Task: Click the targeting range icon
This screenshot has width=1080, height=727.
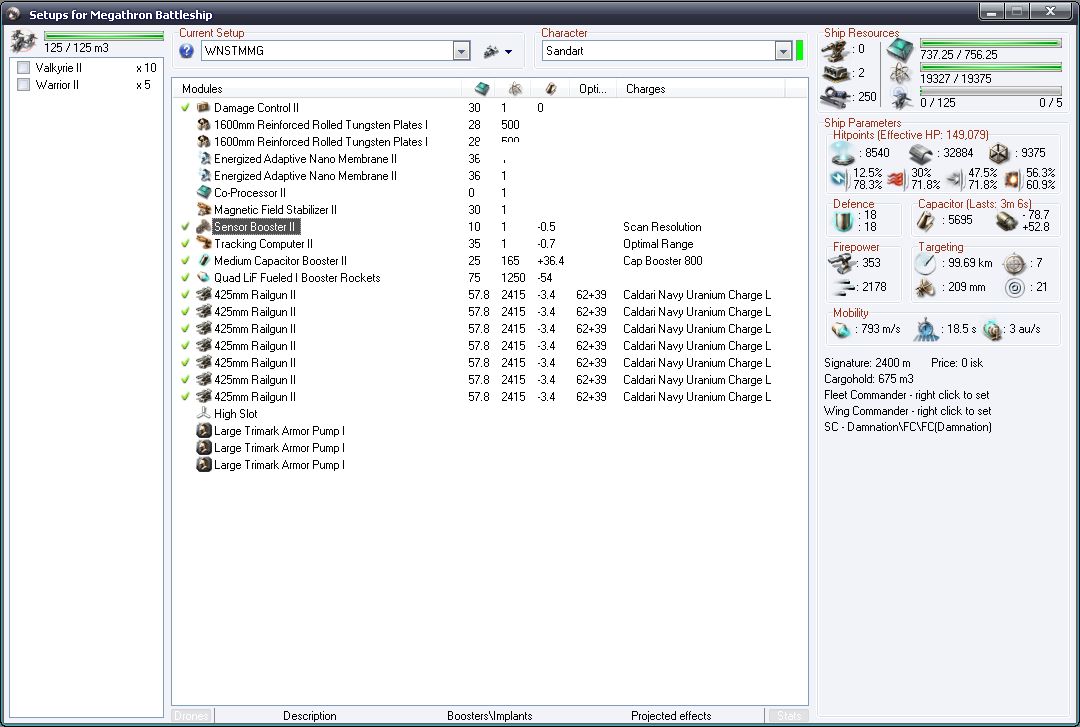Action: click(926, 263)
